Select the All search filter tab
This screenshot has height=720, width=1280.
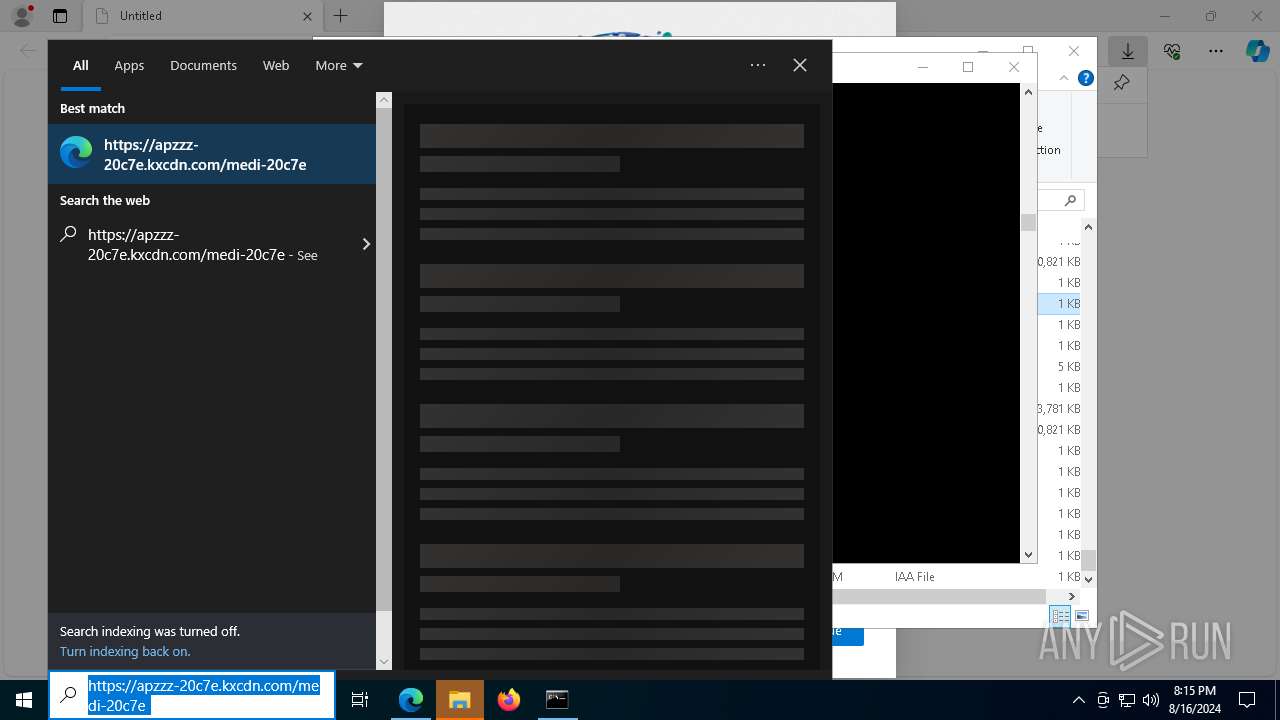[x=81, y=65]
